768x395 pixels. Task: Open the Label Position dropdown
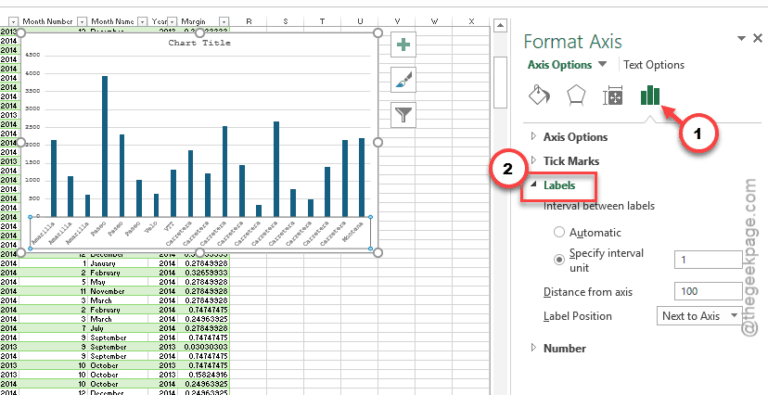699,316
